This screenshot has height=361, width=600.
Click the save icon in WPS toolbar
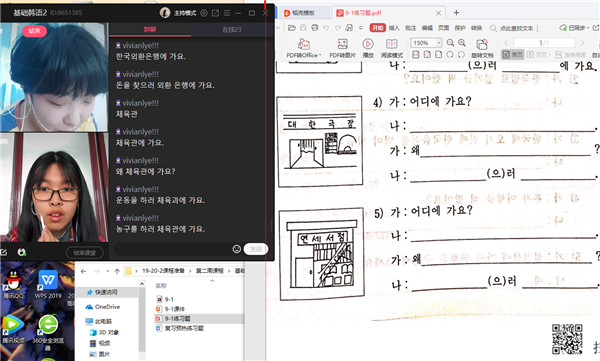tap(303, 28)
